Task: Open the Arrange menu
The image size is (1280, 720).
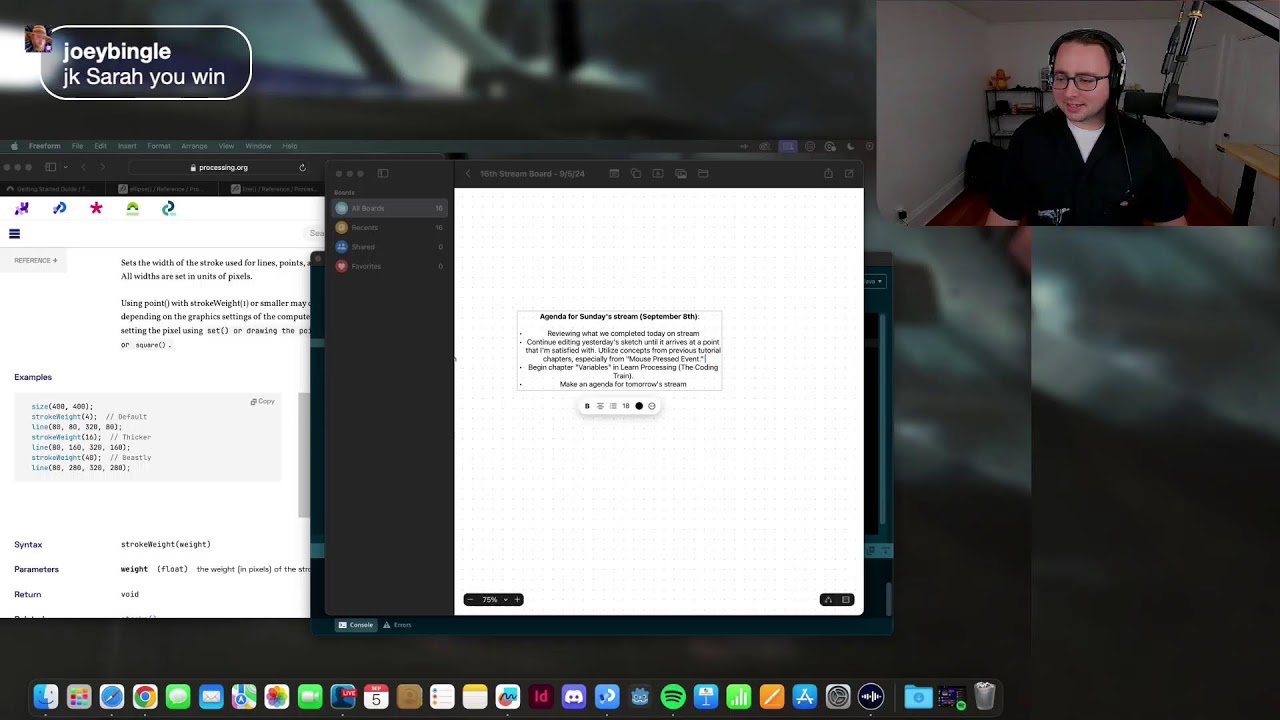Action: click(194, 146)
